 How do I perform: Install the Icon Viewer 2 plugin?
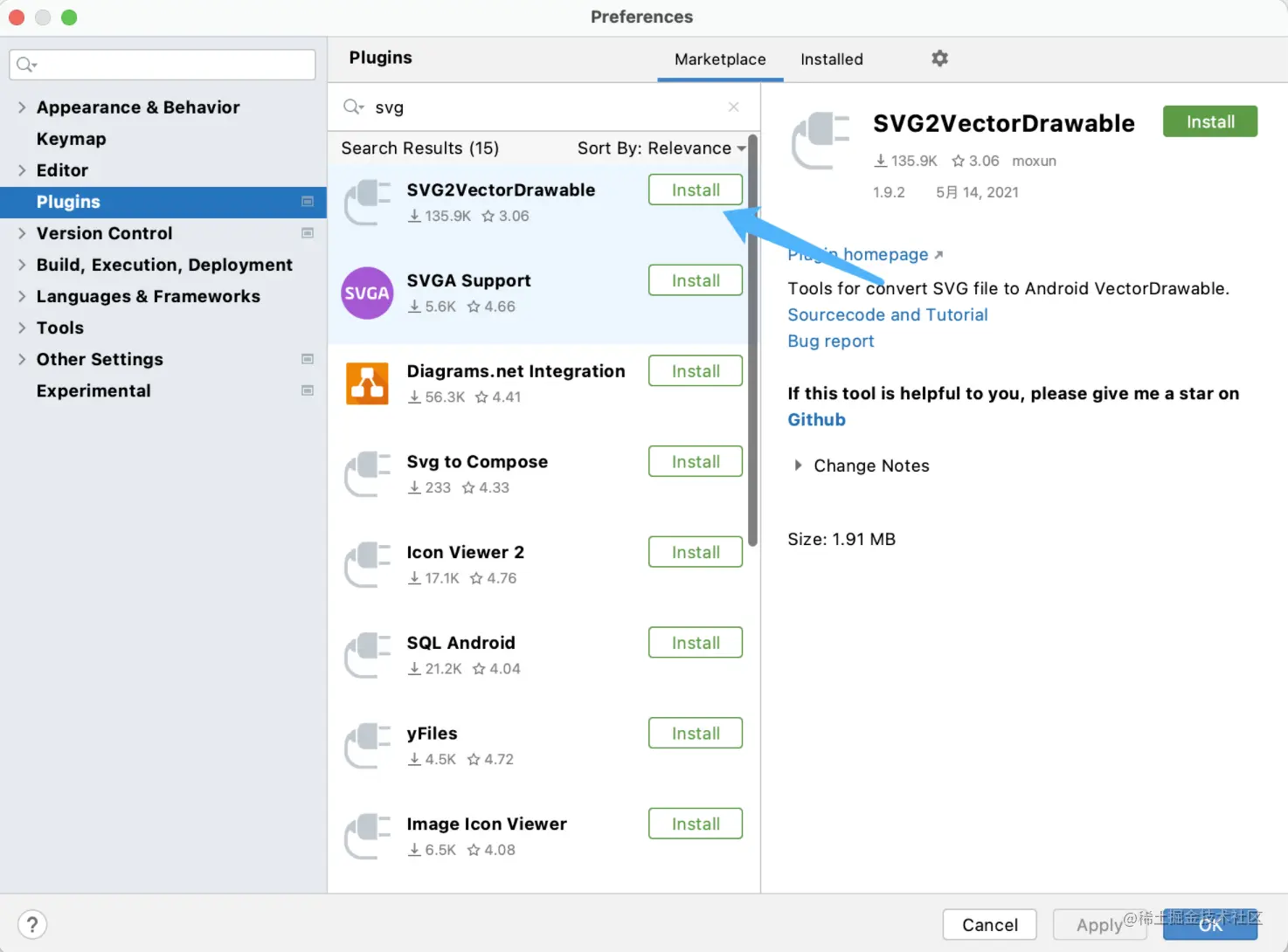point(696,552)
